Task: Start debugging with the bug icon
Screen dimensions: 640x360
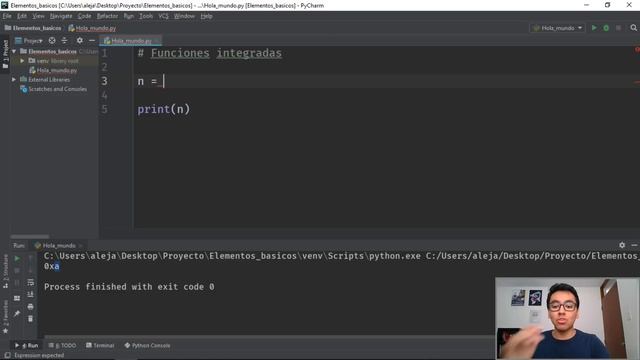Action: pos(606,28)
